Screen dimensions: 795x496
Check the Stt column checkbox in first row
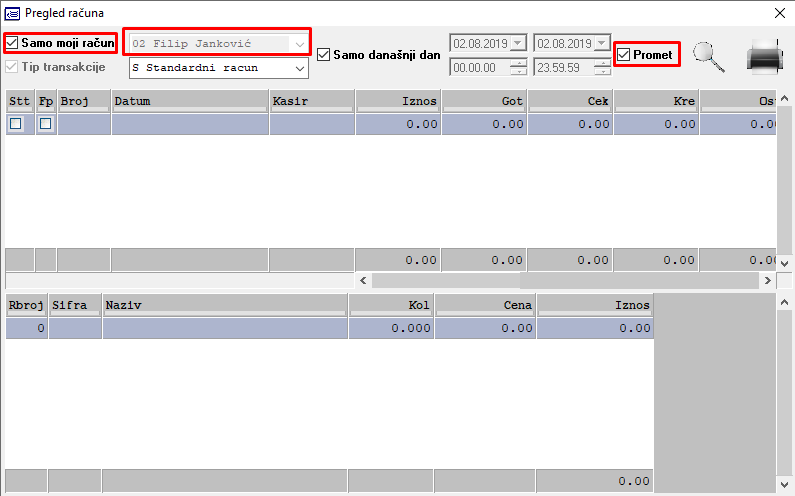tap(16, 124)
